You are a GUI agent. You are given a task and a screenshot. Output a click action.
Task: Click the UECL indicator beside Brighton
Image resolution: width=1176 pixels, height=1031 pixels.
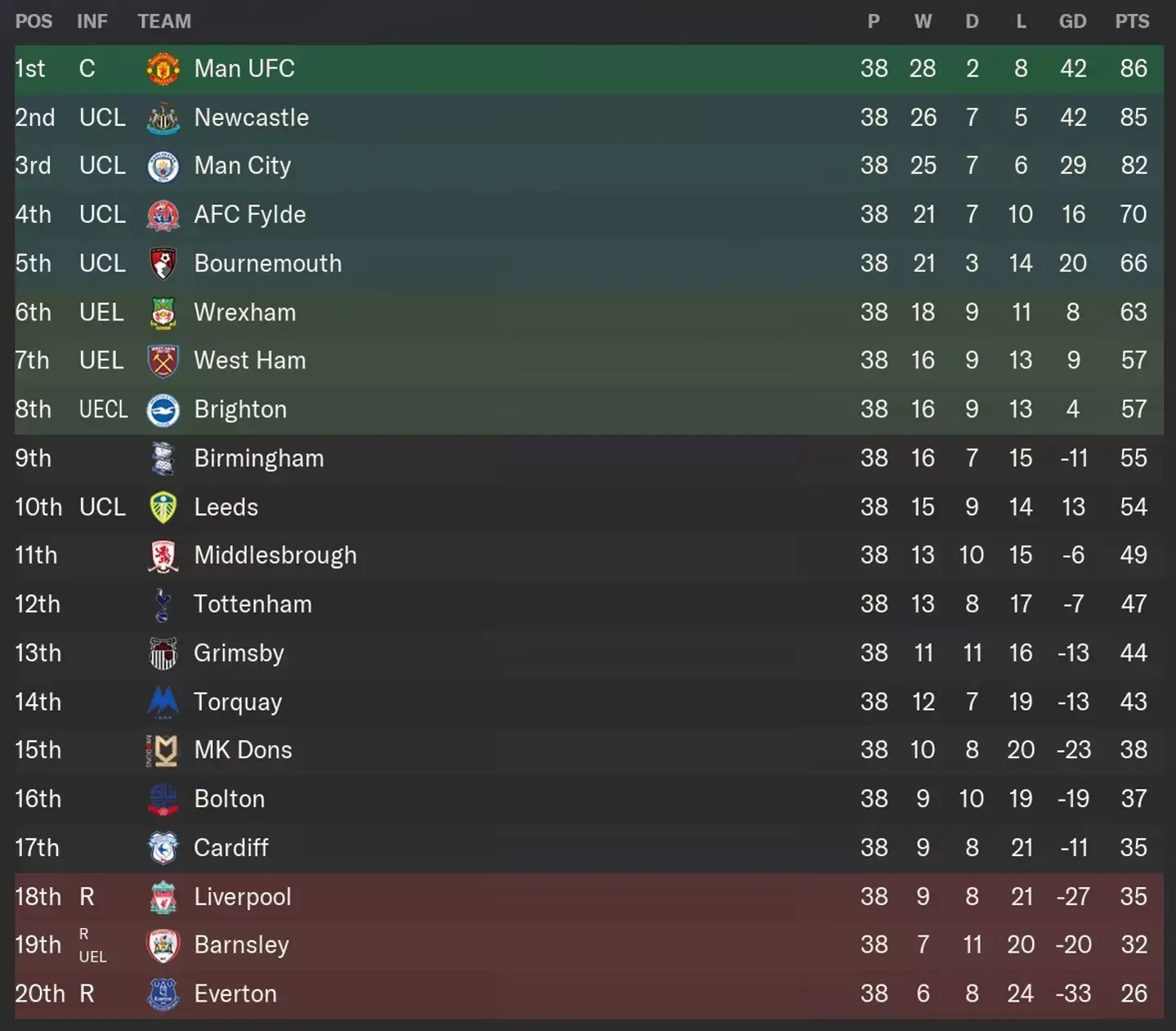click(103, 409)
